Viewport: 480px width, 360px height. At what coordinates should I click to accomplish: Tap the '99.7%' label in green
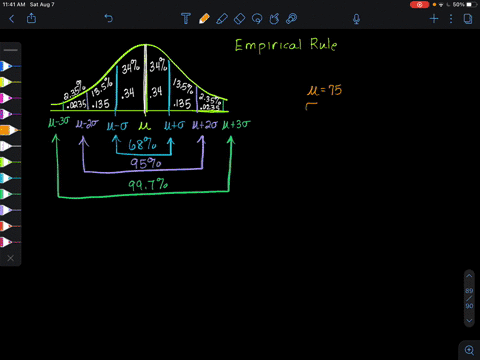coord(148,184)
